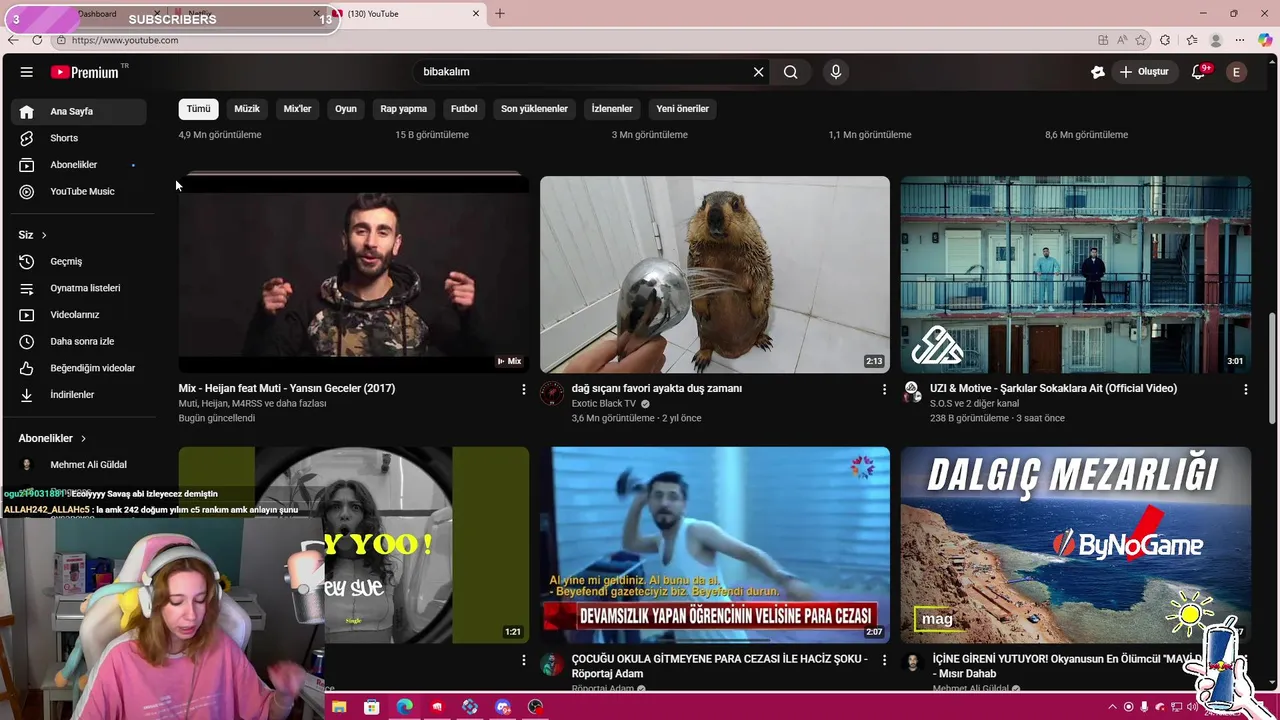Image resolution: width=1280 pixels, height=720 pixels.
Task: Click the taskbar volume speaker icon
Action: coord(1192,707)
